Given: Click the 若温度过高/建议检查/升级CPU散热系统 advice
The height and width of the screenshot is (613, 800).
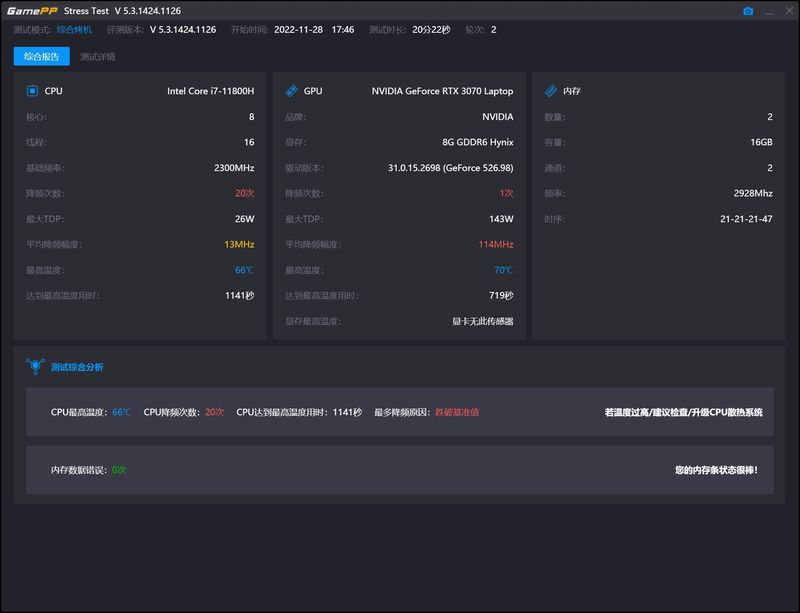Looking at the screenshot, I should tap(684, 412).
